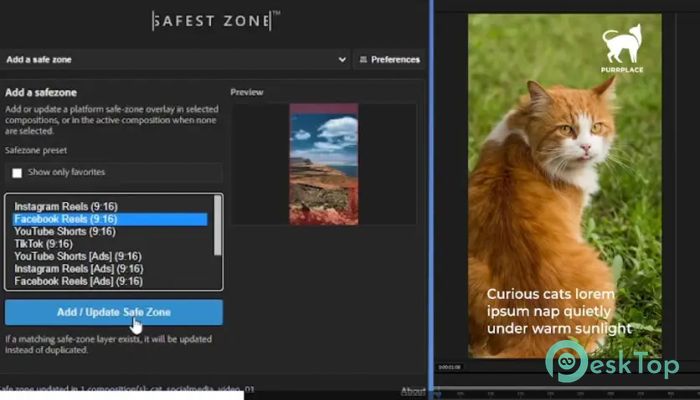
Task: Click the timecode display under the composition
Action: coord(449,367)
